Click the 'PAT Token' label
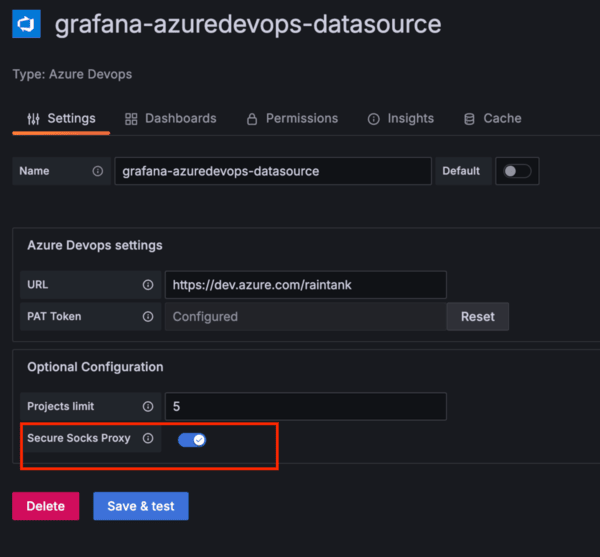The width and height of the screenshot is (600, 557). pyautogui.click(x=54, y=316)
